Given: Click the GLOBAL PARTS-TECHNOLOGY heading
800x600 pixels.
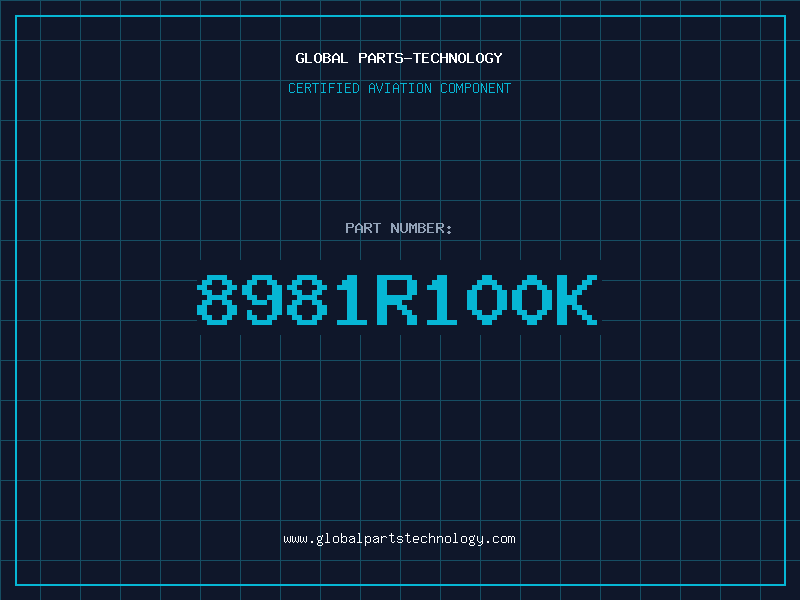Looking at the screenshot, I should [x=399, y=58].
